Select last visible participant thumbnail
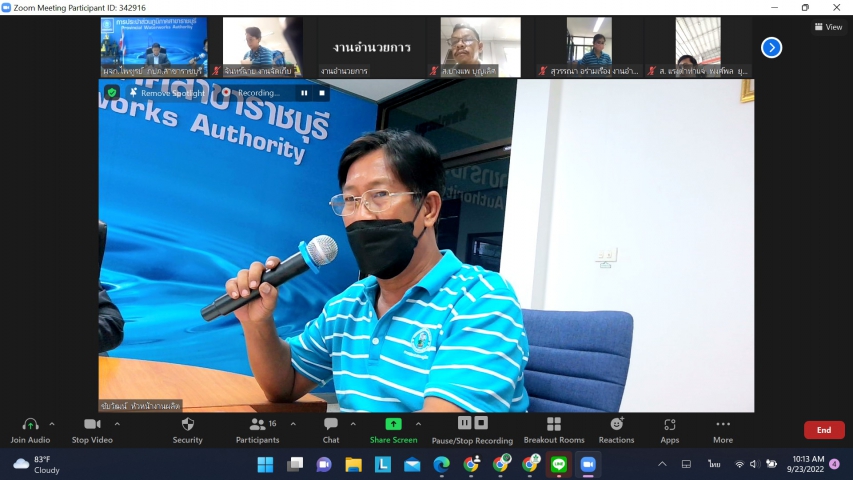The width and height of the screenshot is (853, 480). pos(699,47)
